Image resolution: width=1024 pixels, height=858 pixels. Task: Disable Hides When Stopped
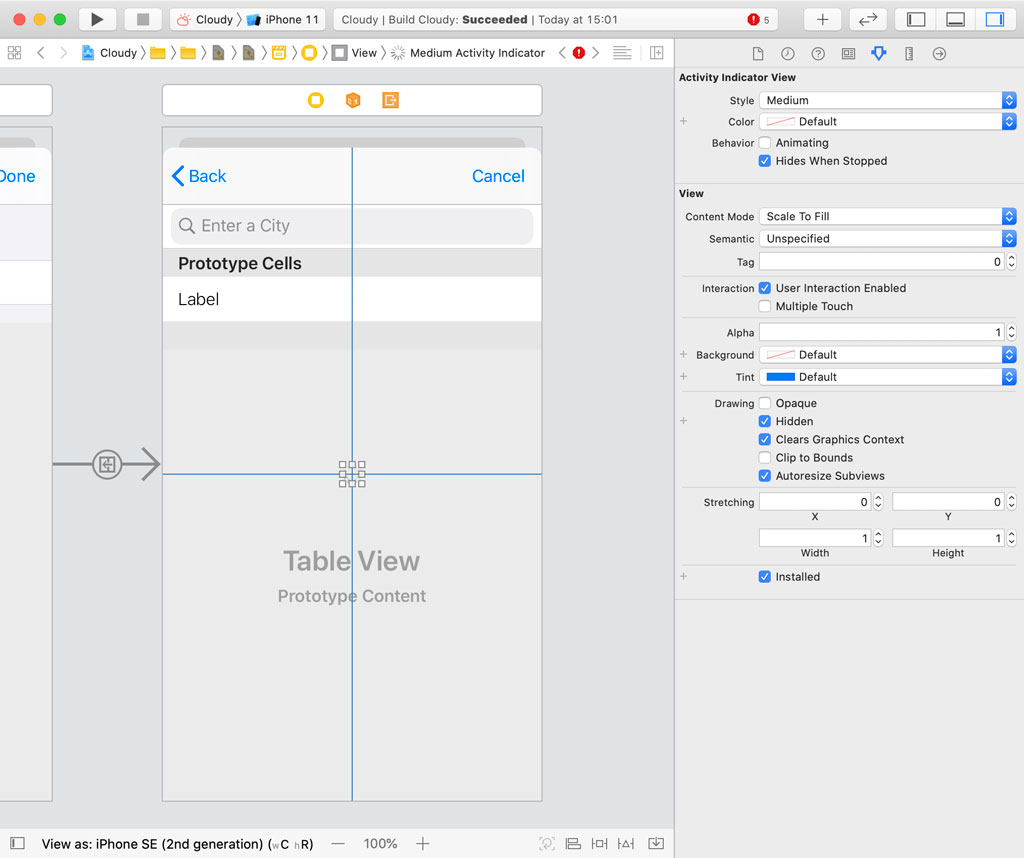765,161
